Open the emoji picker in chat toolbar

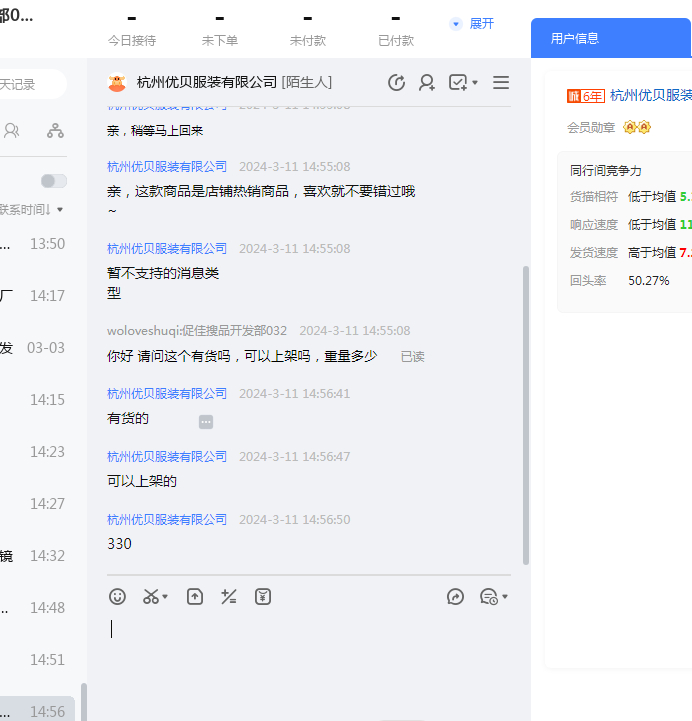[117, 597]
